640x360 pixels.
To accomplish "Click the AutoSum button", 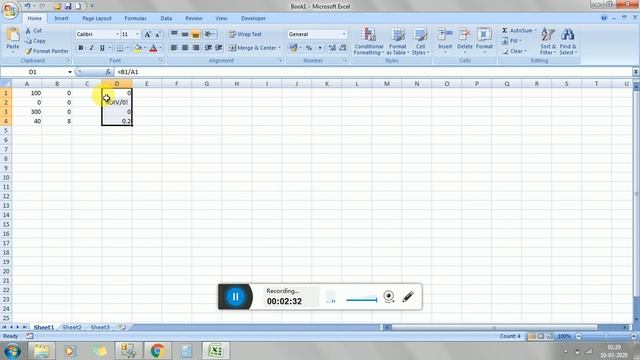I will click(x=517, y=31).
